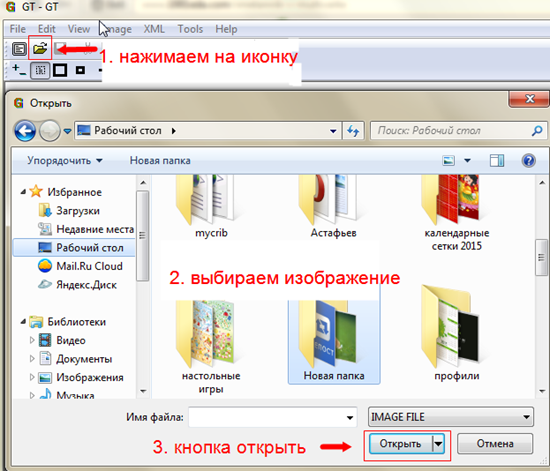Open the Tools menu
The height and width of the screenshot is (471, 550).
coord(190,29)
